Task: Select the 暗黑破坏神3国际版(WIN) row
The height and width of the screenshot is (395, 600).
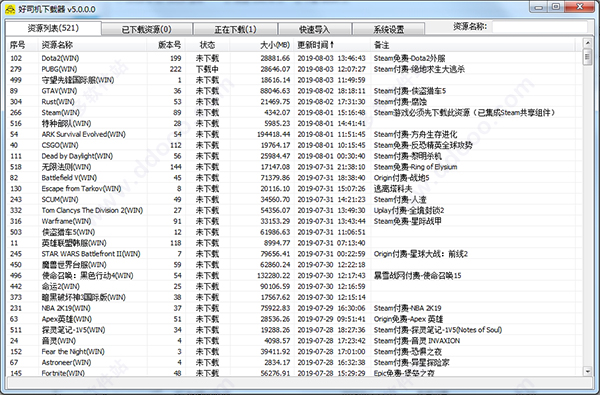Action: (x=295, y=297)
